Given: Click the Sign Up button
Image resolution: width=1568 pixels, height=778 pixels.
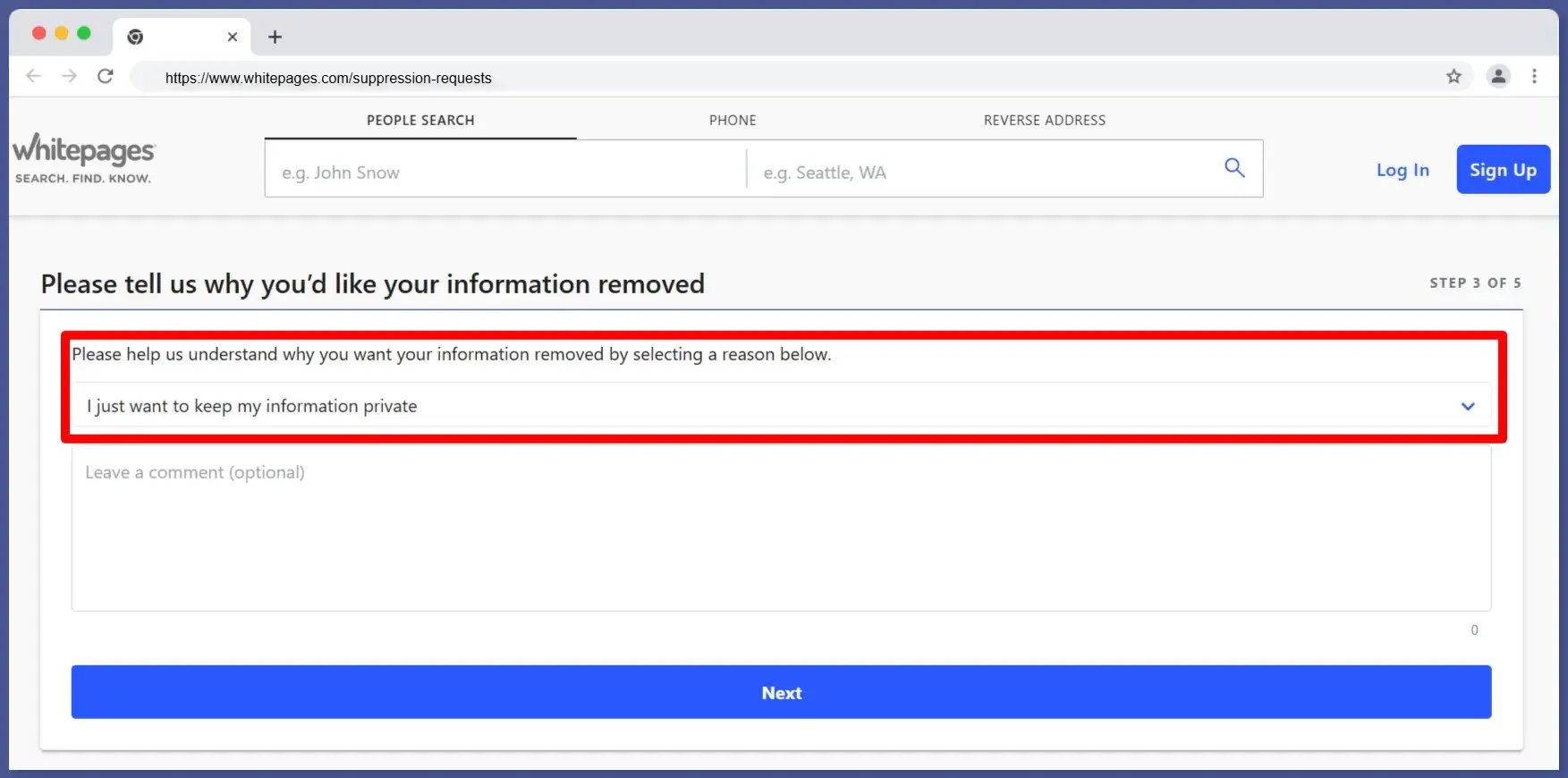Looking at the screenshot, I should tap(1503, 169).
